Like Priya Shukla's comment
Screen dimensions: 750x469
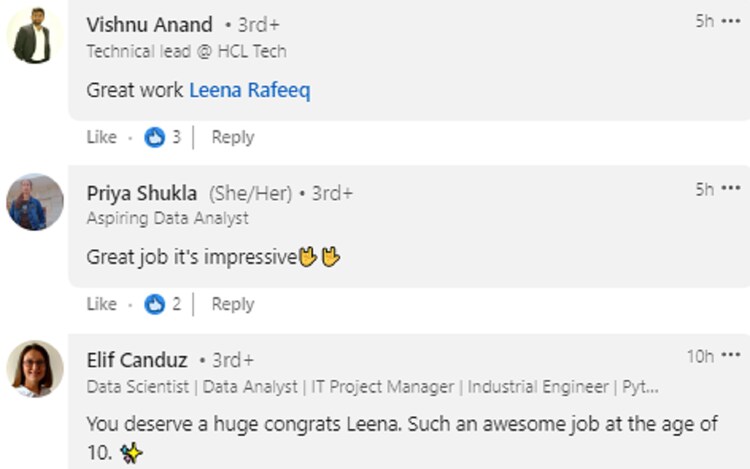101,304
